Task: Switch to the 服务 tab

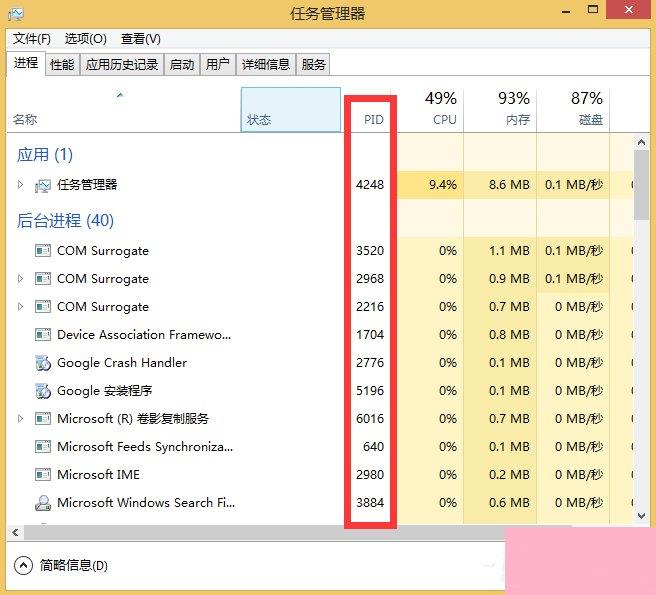Action: coord(313,64)
